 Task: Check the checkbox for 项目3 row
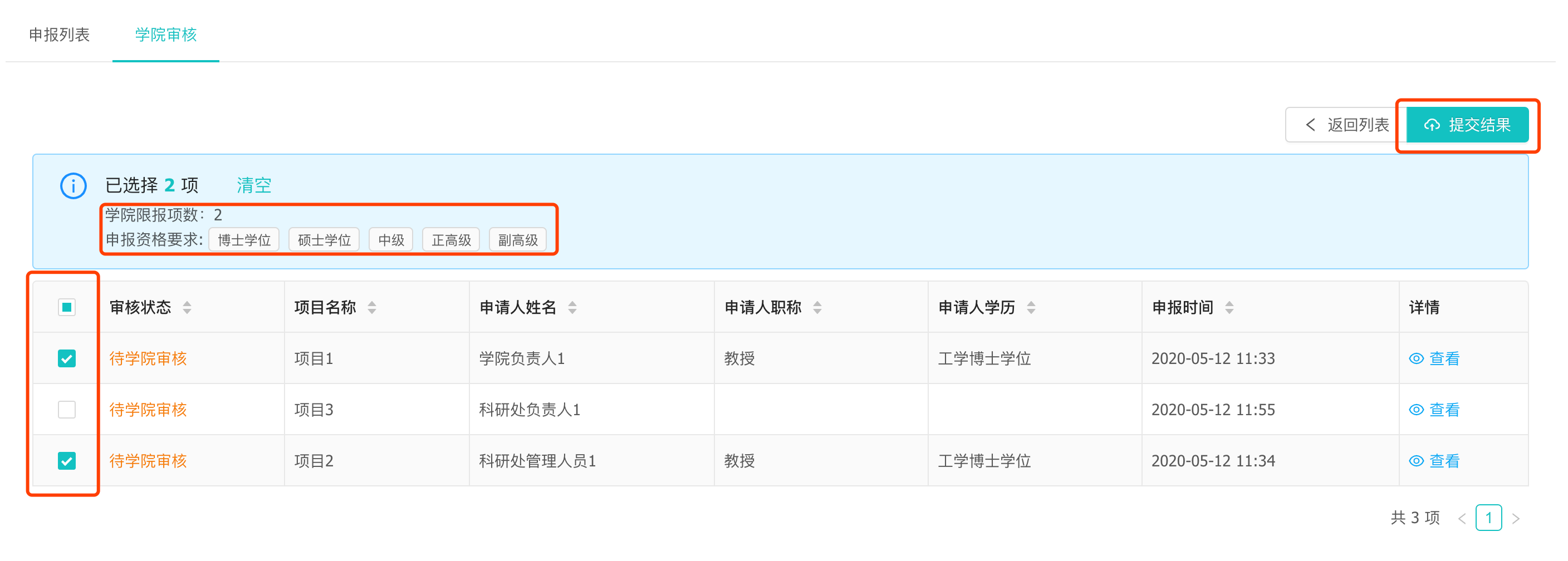pyautogui.click(x=67, y=410)
